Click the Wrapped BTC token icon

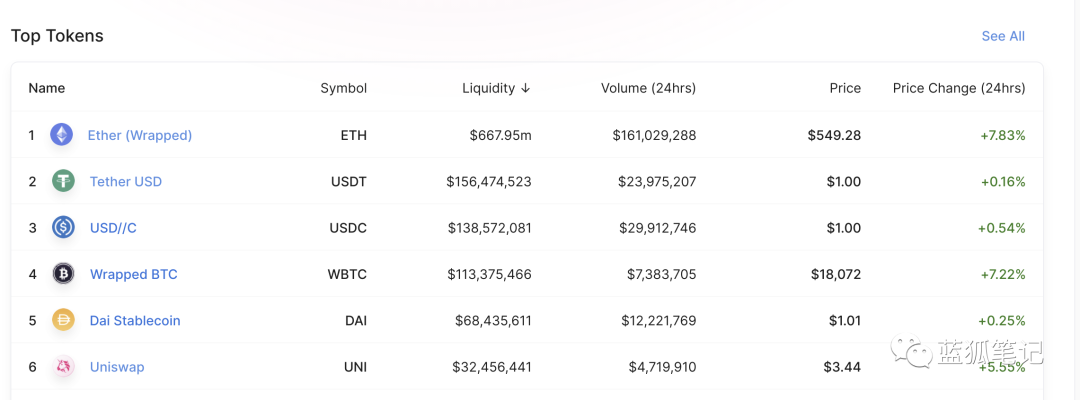[64, 274]
